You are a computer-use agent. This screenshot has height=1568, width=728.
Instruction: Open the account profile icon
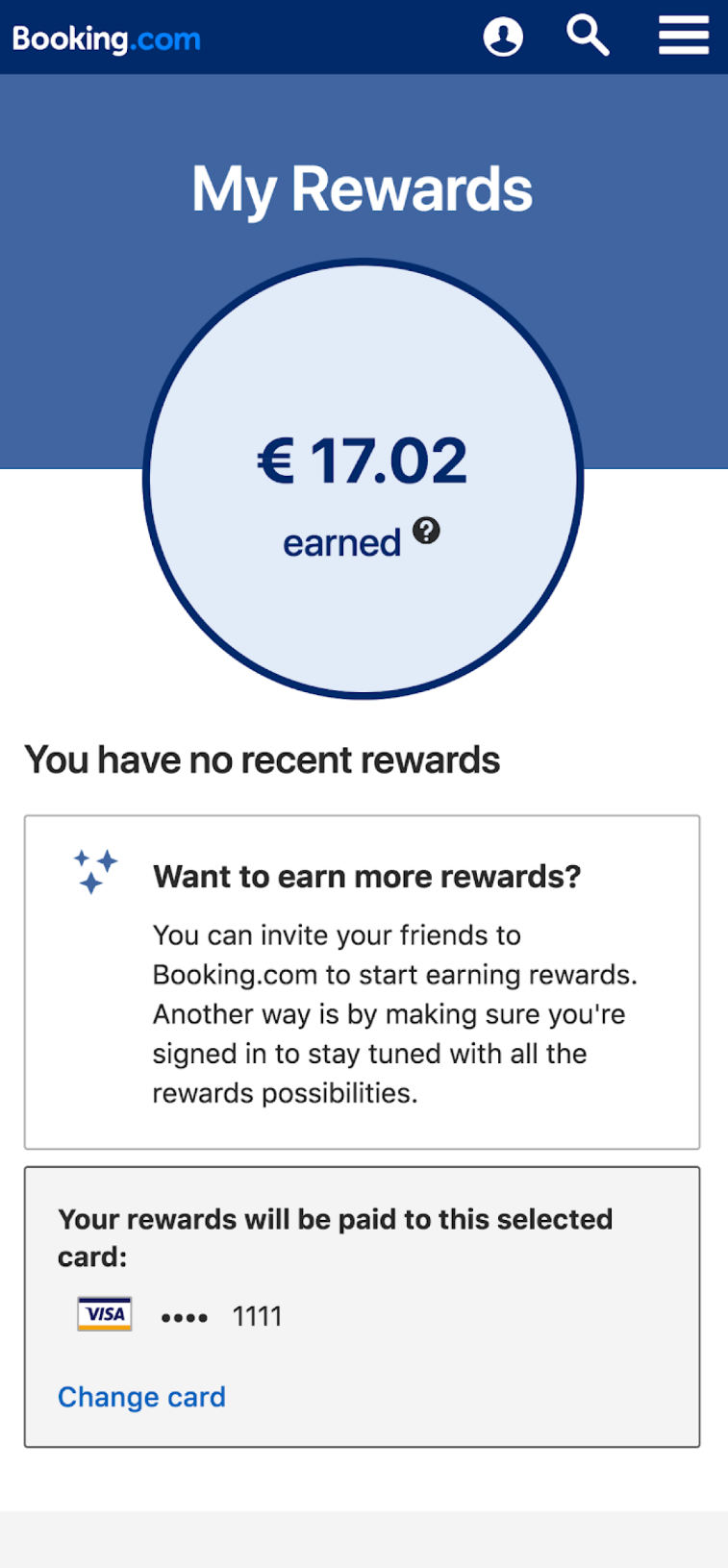point(502,36)
